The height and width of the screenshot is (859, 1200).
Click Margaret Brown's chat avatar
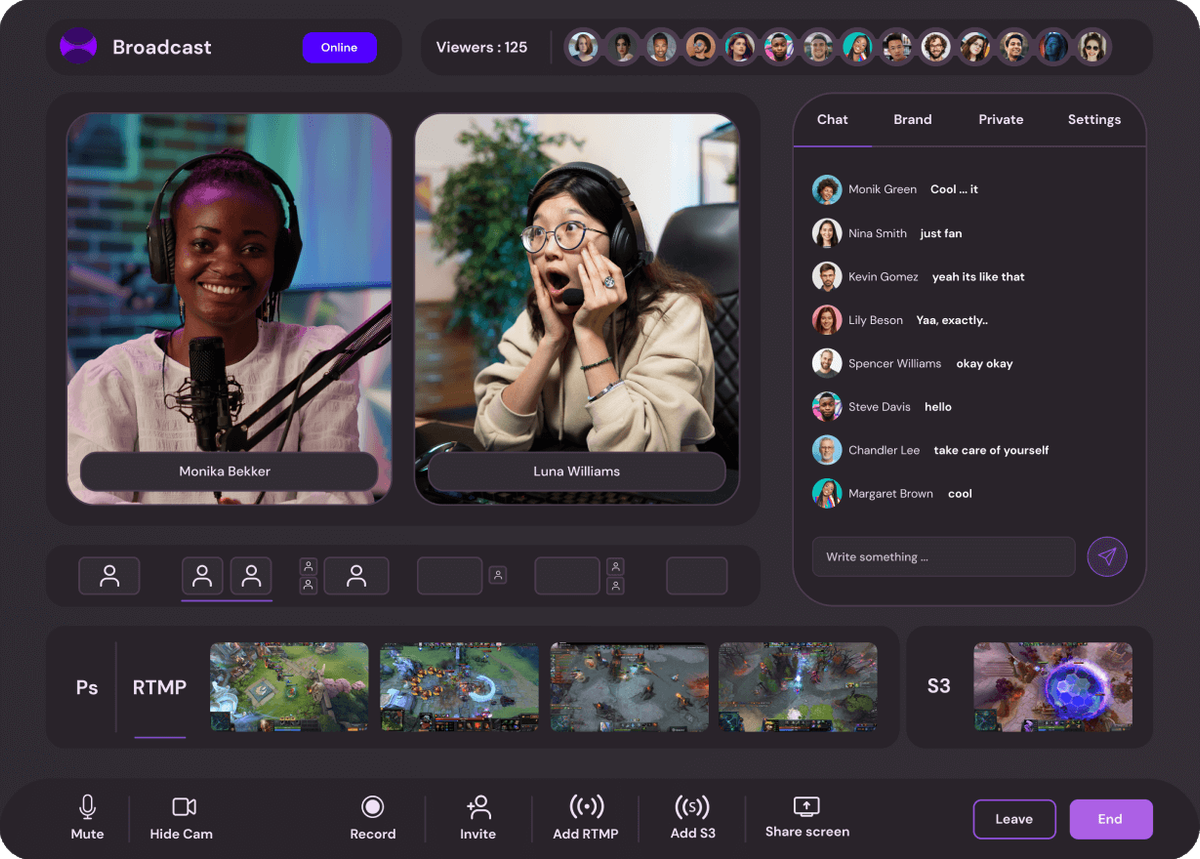point(827,493)
